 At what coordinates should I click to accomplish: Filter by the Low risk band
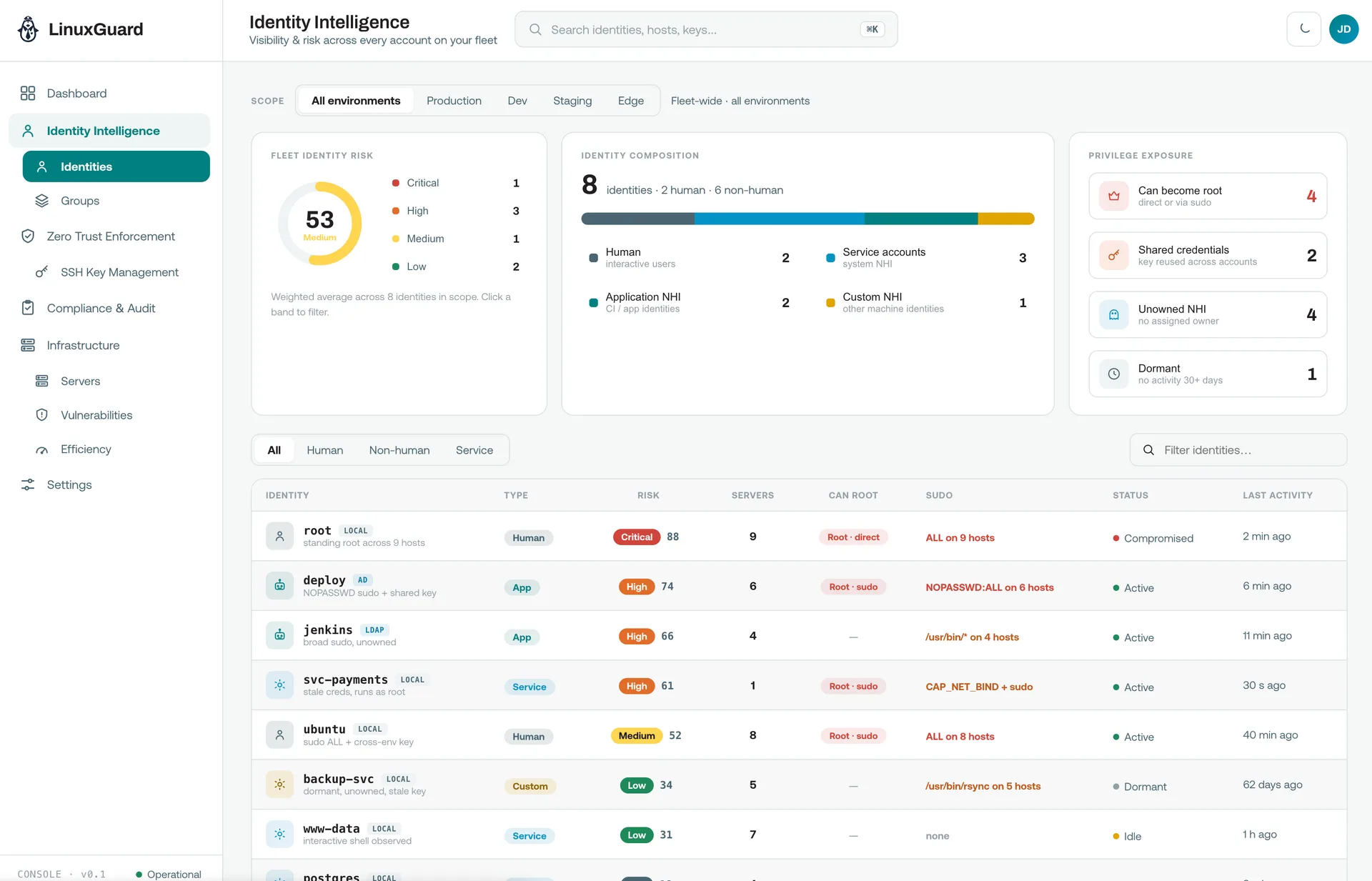click(x=456, y=267)
